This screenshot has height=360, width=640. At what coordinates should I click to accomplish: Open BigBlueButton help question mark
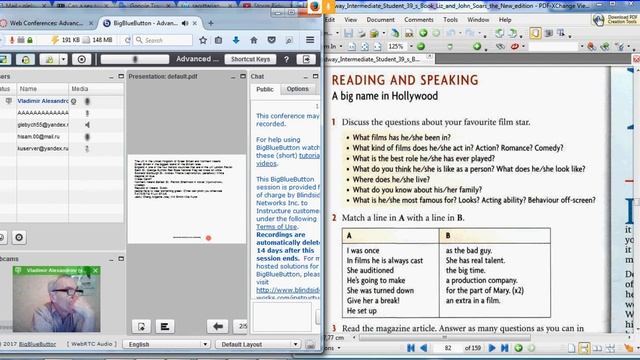287,60
